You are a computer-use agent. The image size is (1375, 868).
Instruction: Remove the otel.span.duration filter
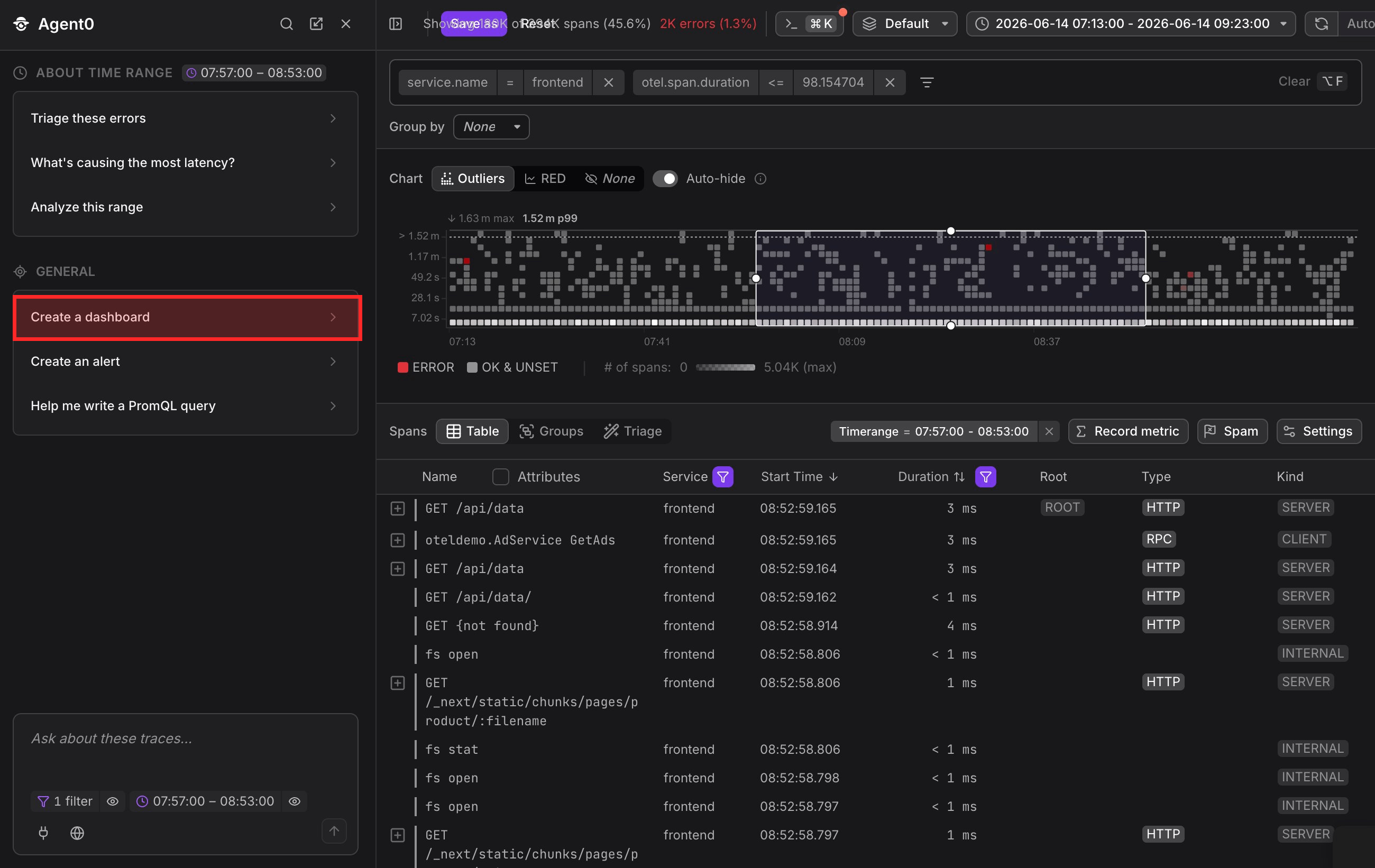click(889, 82)
